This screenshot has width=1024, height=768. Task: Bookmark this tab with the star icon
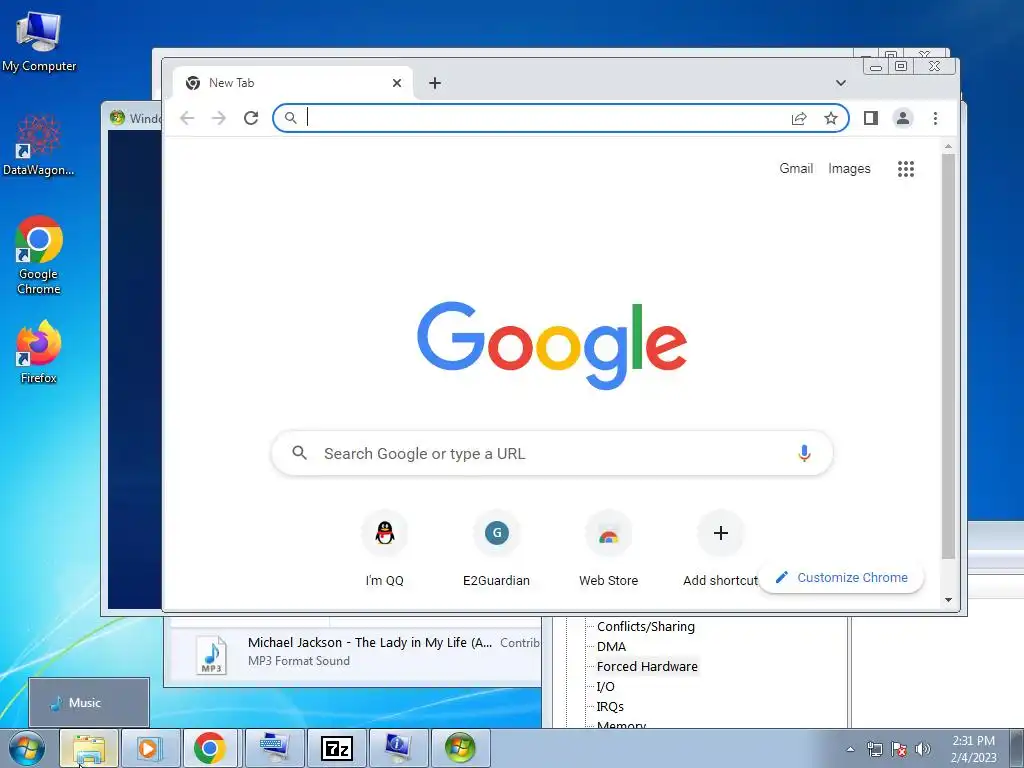click(x=831, y=118)
